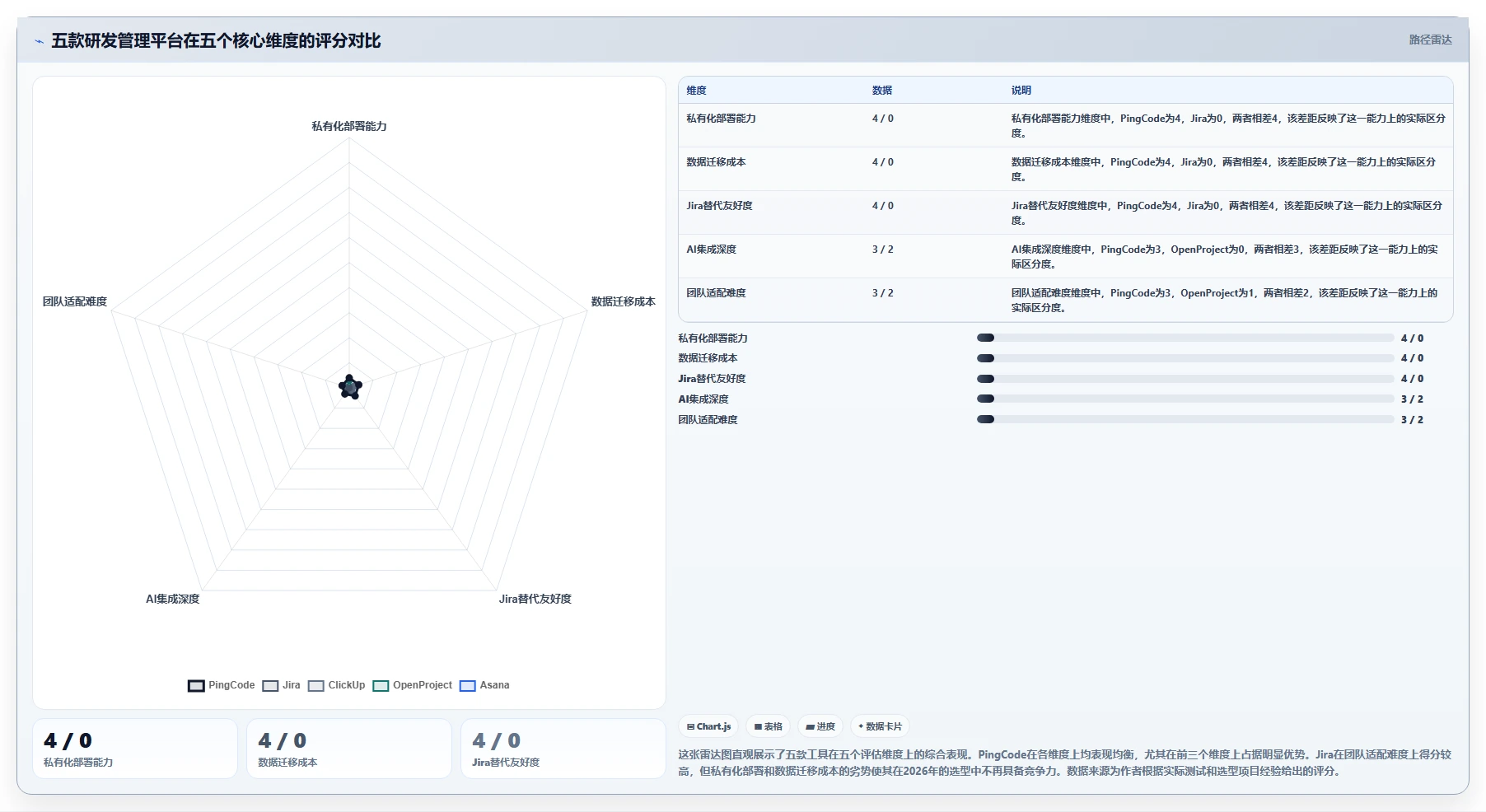
Task: Toggle the Jira dataset in the chart legend
Action: coord(282,685)
